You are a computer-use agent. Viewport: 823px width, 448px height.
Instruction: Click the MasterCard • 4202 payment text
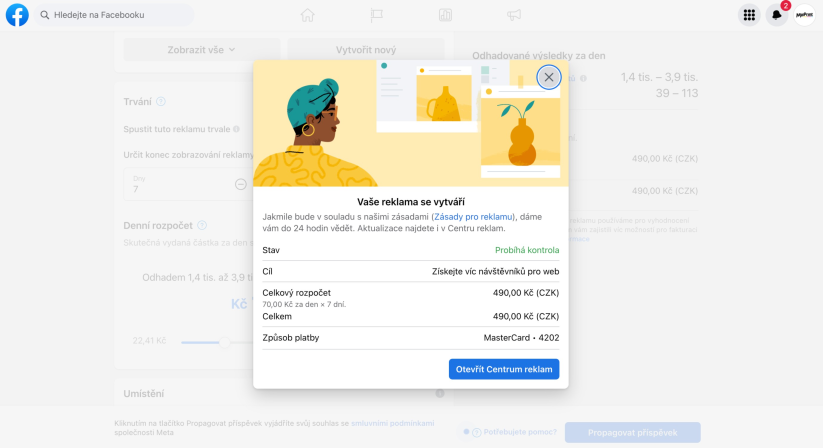(x=521, y=338)
